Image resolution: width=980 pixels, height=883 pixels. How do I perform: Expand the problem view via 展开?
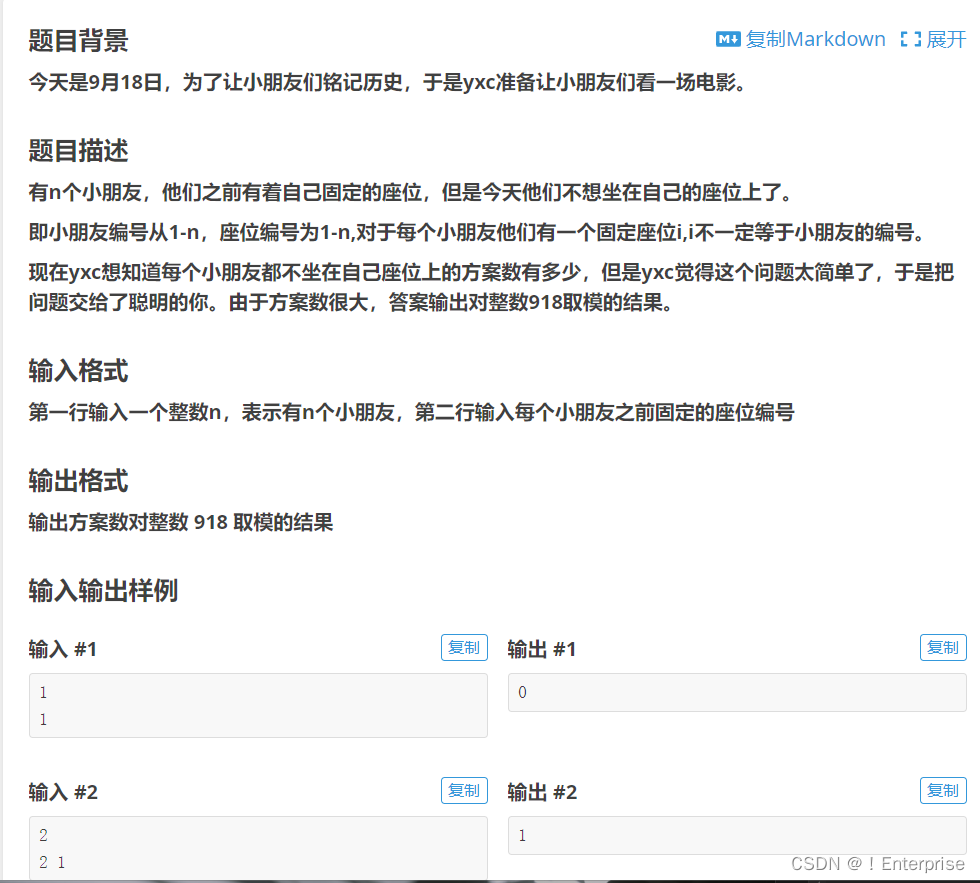click(946, 39)
